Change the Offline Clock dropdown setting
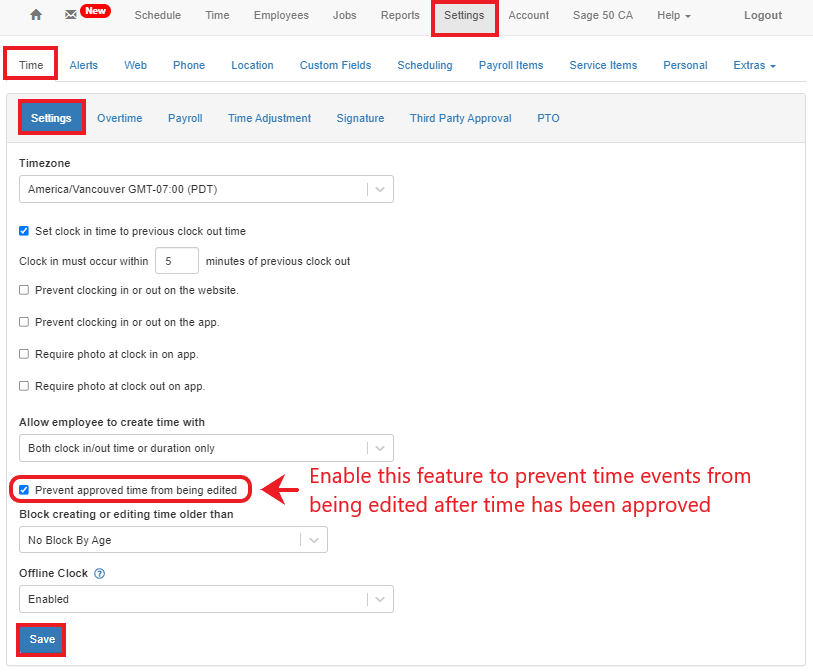 [x=379, y=599]
